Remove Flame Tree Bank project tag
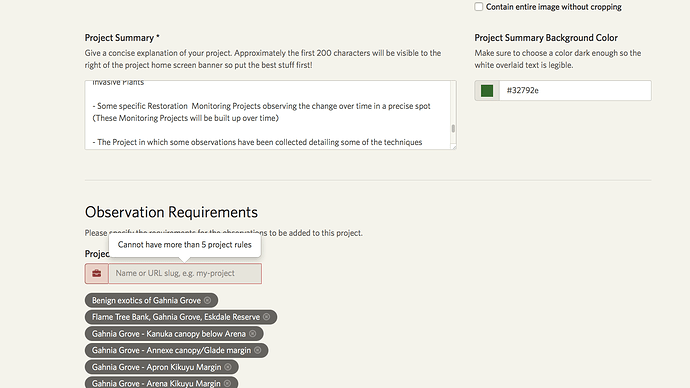This screenshot has height=388, width=690. coord(266,317)
